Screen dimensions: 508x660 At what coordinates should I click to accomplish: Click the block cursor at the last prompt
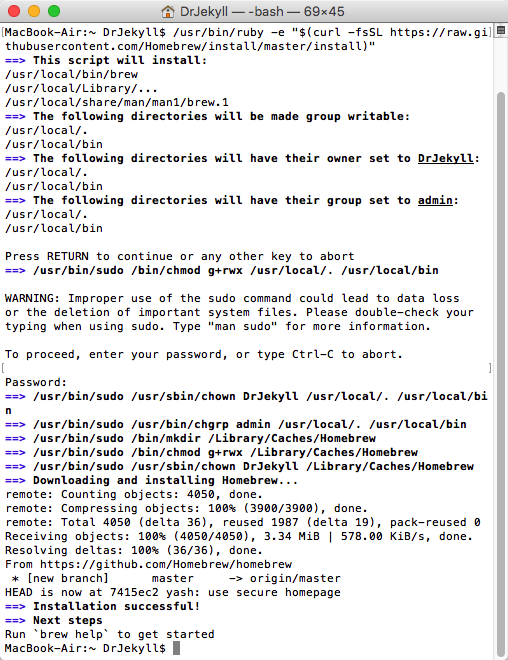pos(176,648)
